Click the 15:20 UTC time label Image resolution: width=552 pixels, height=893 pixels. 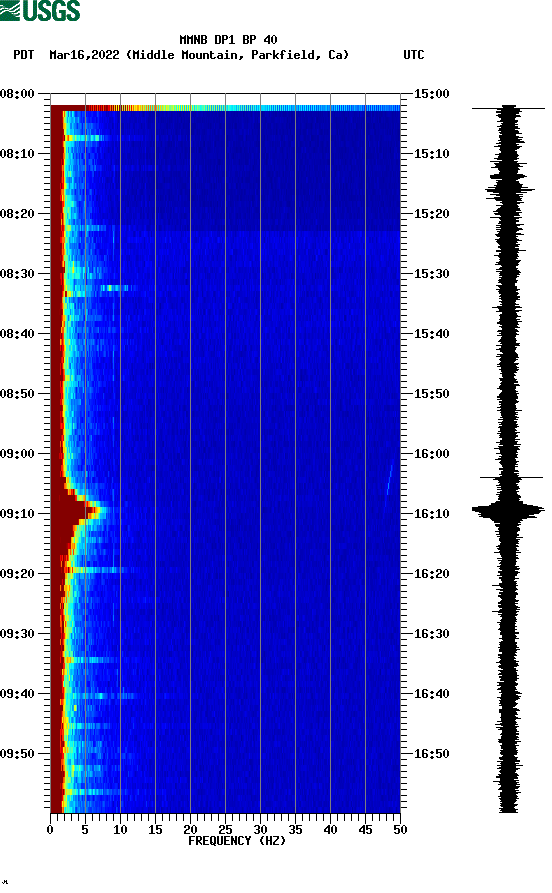click(x=431, y=214)
